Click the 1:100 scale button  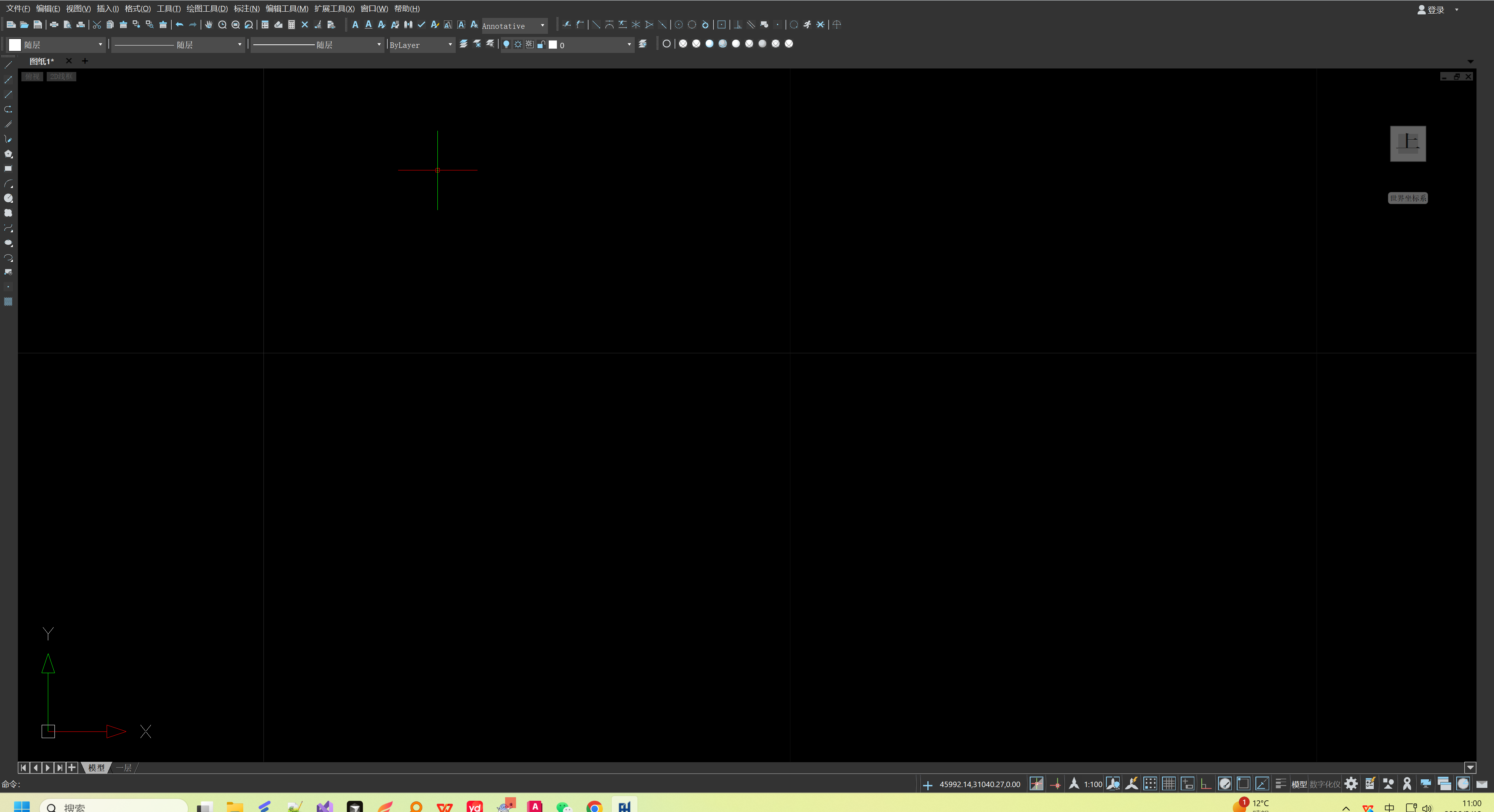[1093, 785]
